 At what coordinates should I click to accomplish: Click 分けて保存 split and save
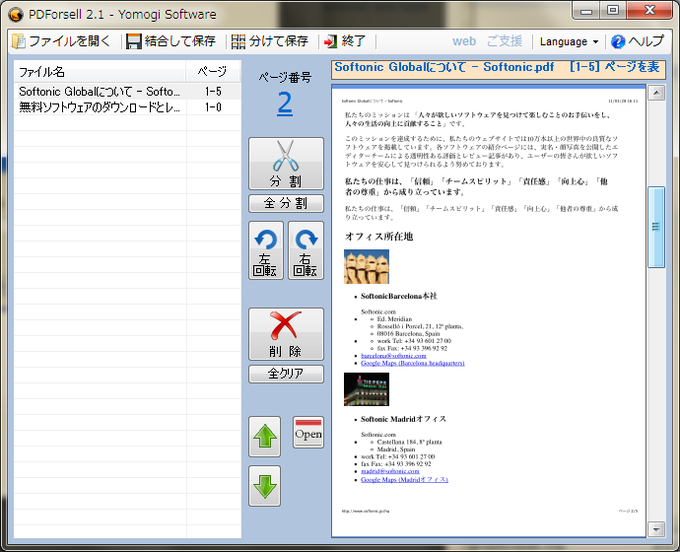(x=270, y=42)
